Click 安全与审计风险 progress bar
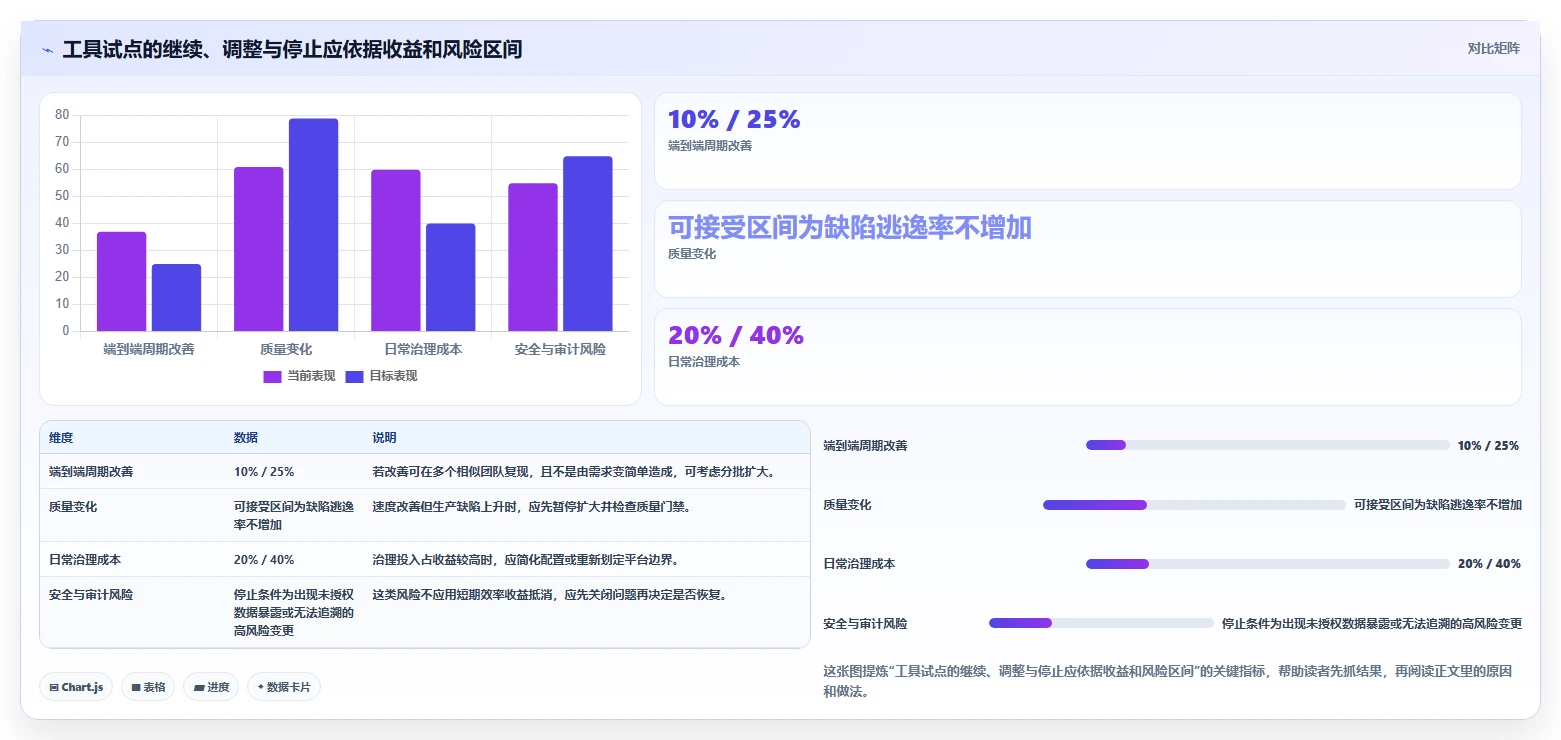 [1101, 623]
